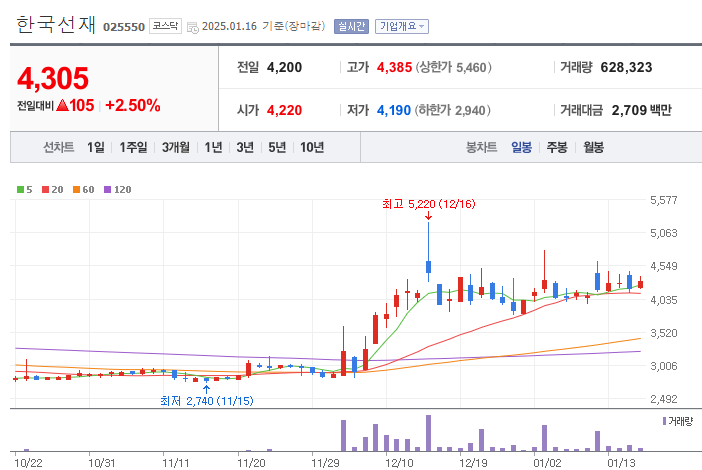
Task: Click the purple 거래량 volume legend swatch
Action: pyautogui.click(x=664, y=421)
